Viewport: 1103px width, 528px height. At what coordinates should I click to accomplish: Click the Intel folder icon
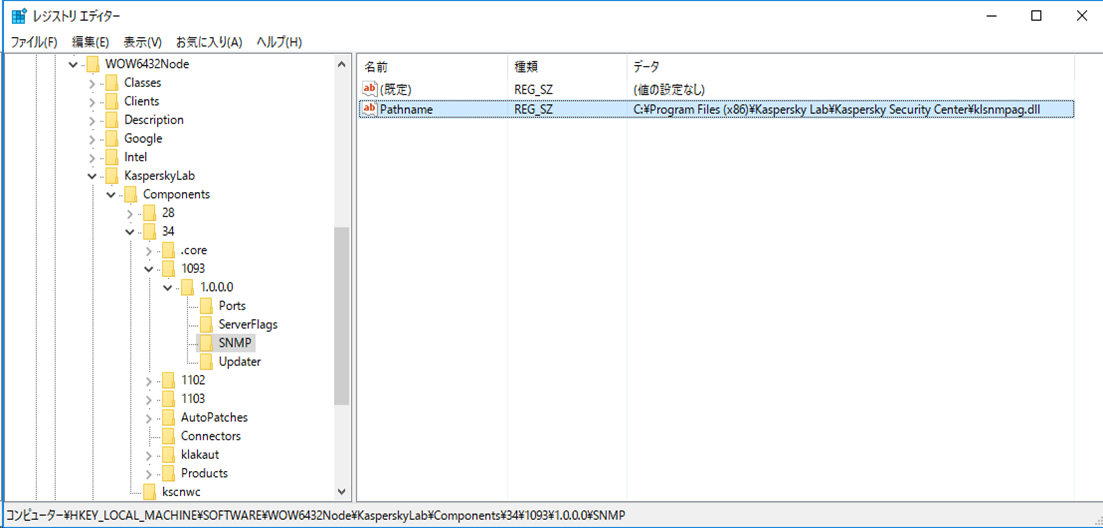click(112, 157)
